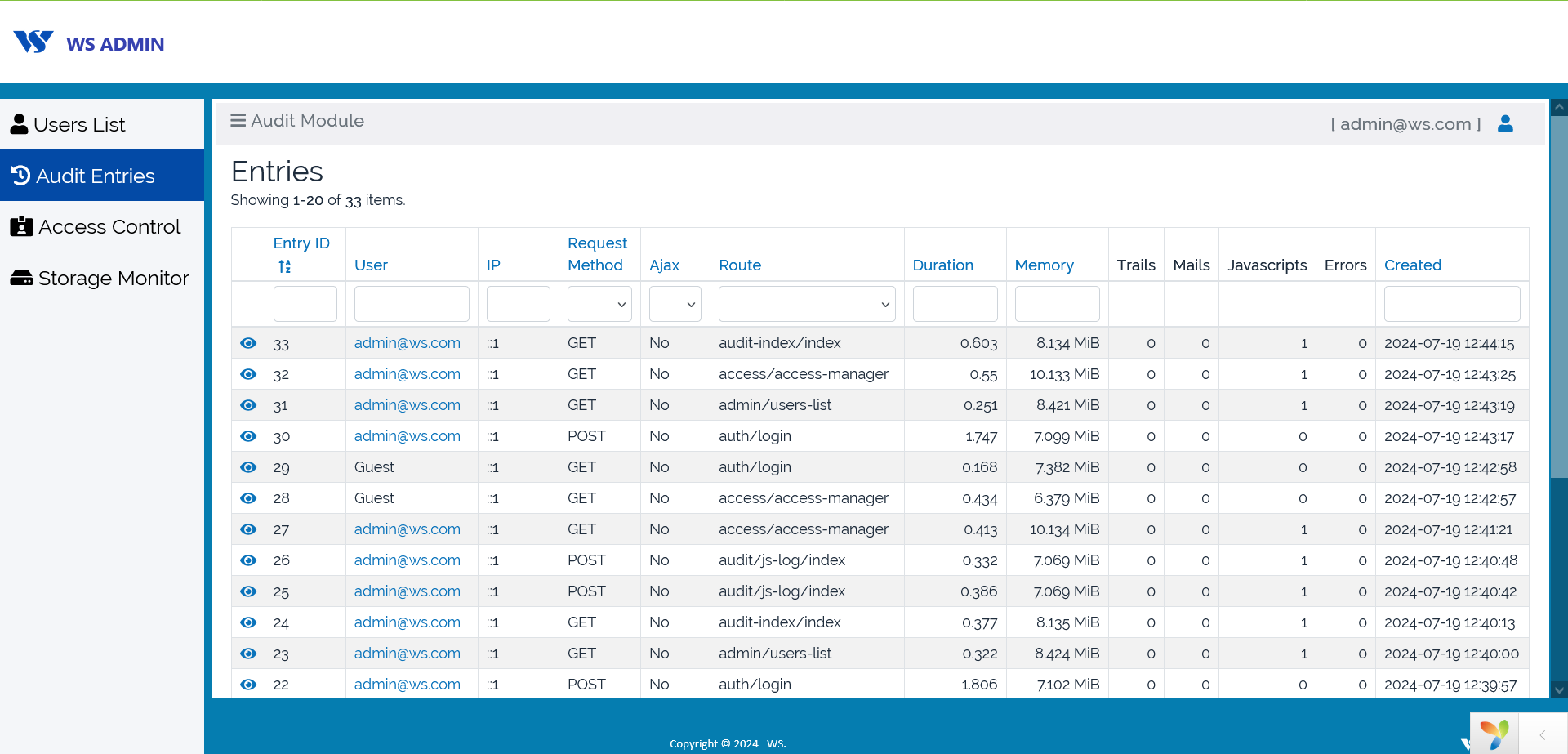Open details with eye icon for entry 27
The width and height of the screenshot is (1568, 754).
(x=248, y=529)
